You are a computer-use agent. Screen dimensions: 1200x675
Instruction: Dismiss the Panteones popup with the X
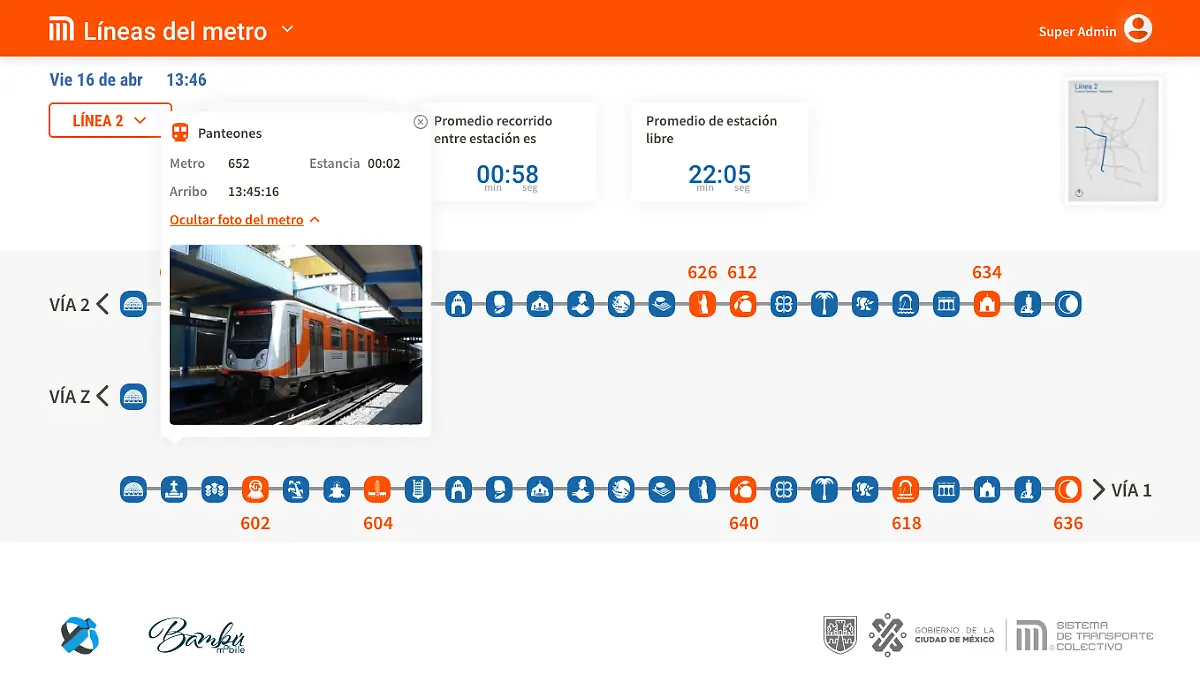point(420,121)
